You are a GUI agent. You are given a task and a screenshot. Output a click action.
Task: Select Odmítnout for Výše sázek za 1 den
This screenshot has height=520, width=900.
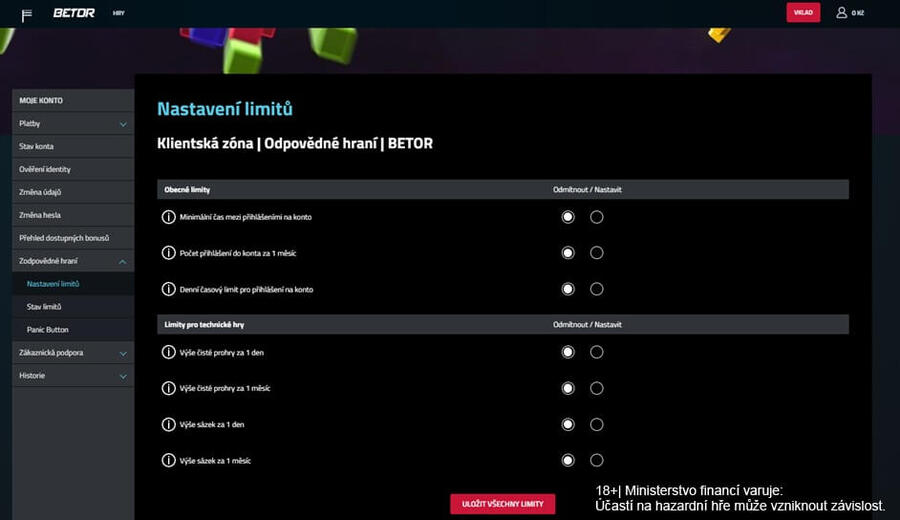pos(568,424)
